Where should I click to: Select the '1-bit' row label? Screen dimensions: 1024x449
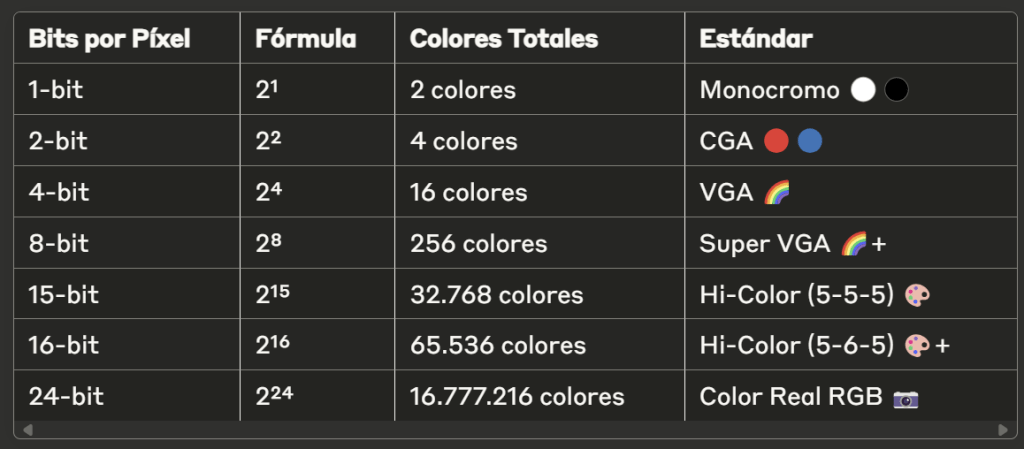tap(56, 90)
